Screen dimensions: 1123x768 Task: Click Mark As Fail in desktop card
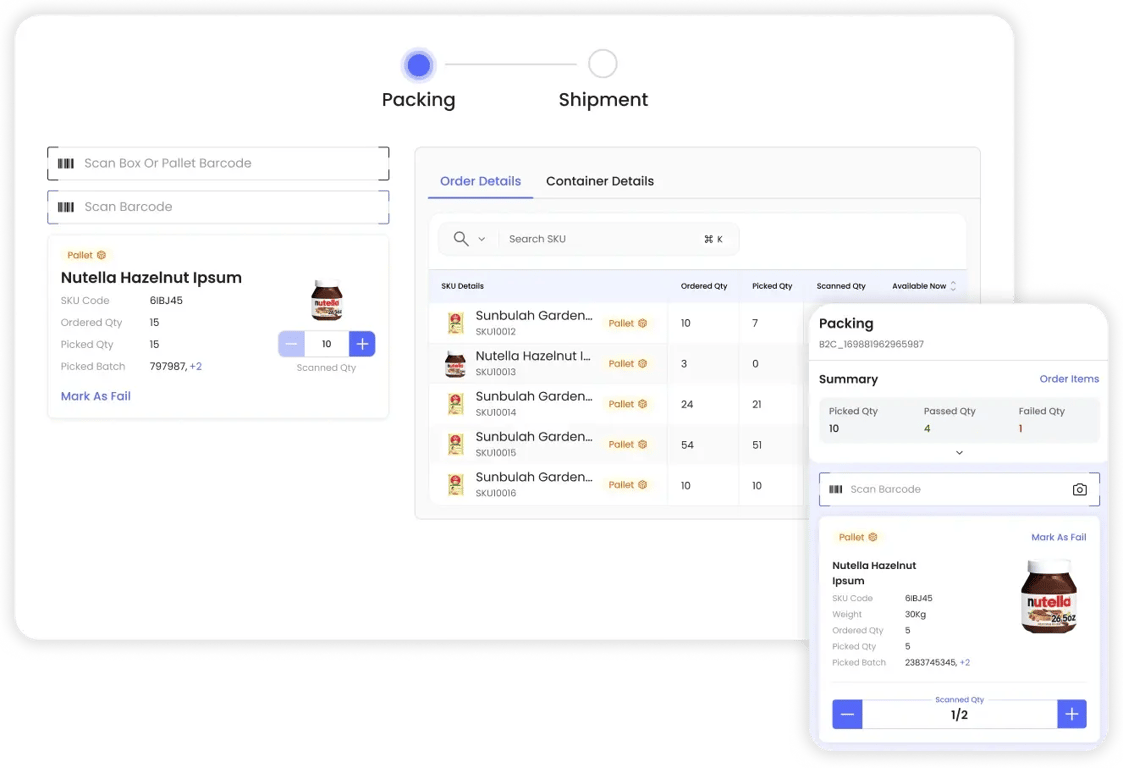(x=96, y=396)
